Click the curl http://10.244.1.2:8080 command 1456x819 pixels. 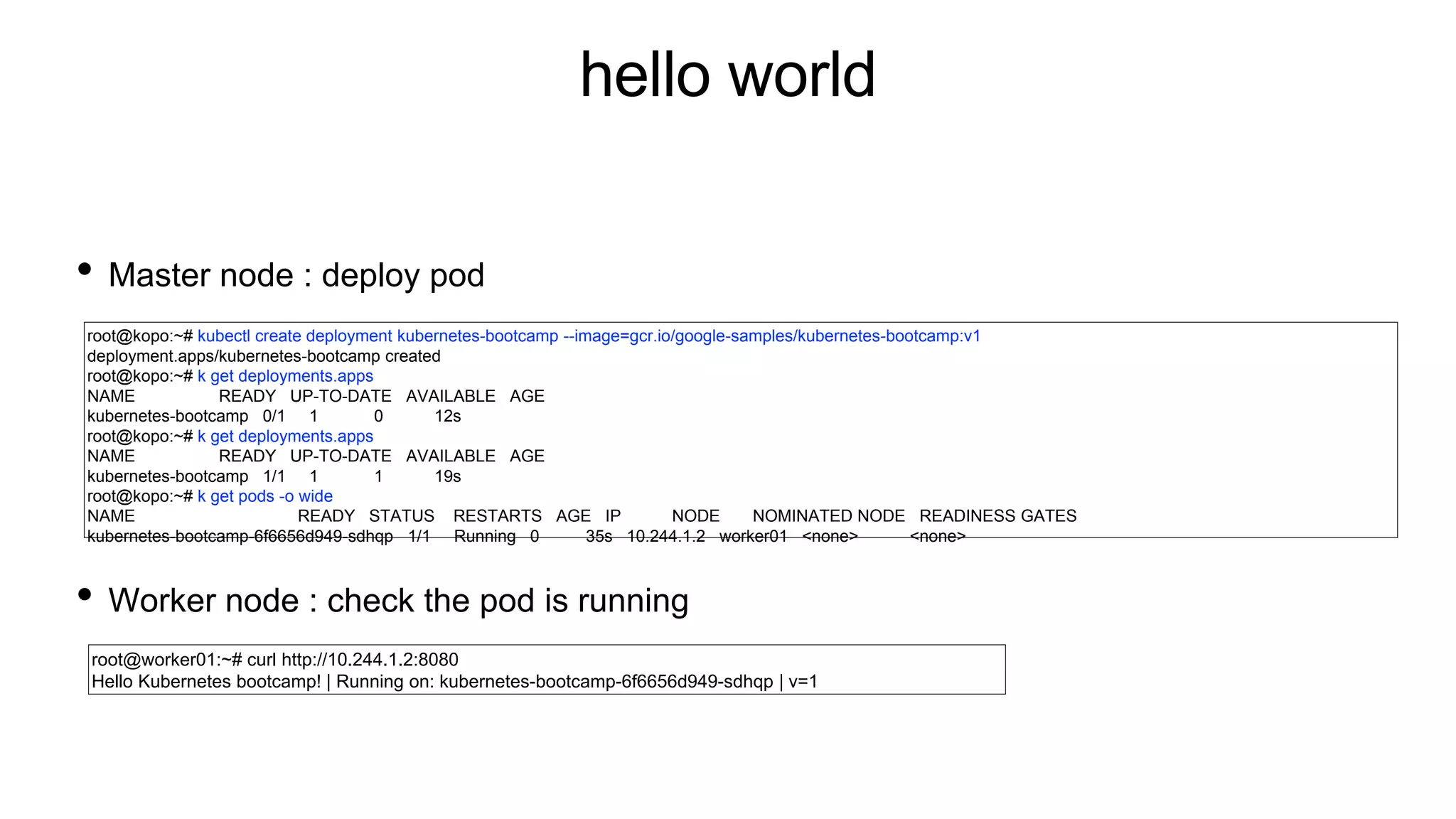(353, 660)
